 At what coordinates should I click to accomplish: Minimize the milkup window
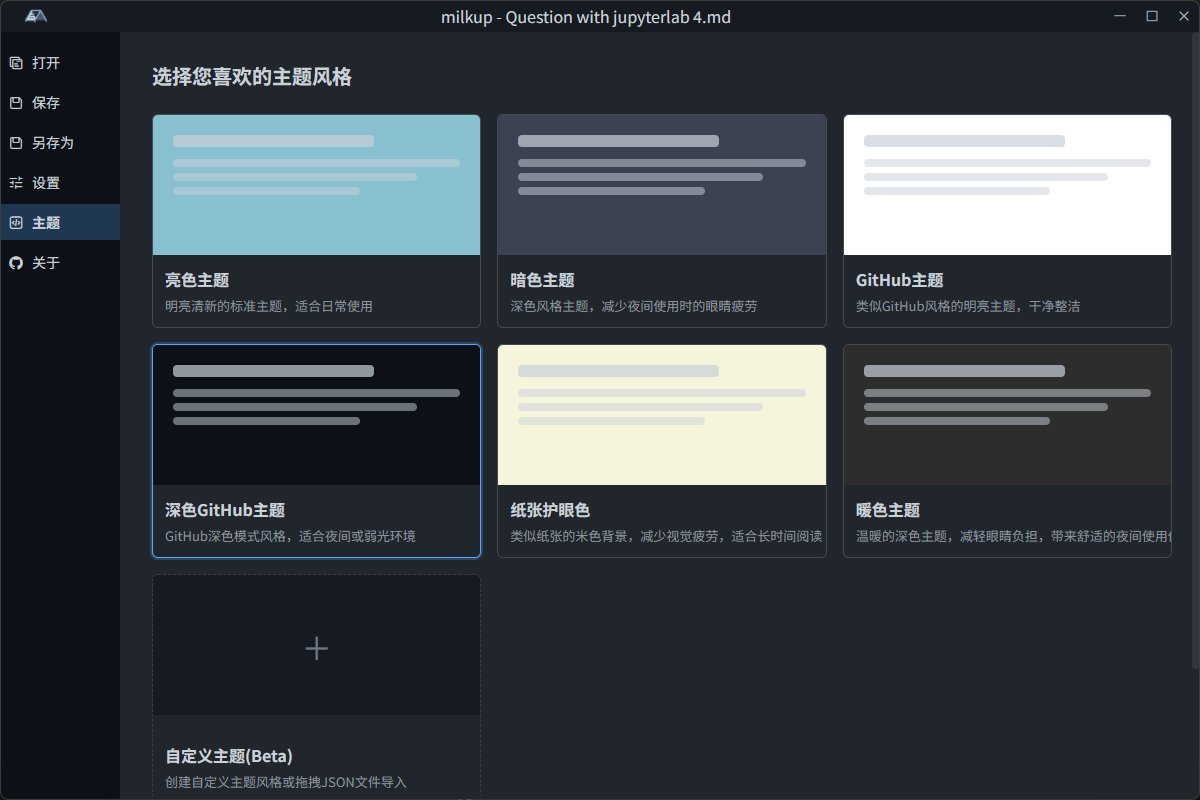tap(1122, 16)
